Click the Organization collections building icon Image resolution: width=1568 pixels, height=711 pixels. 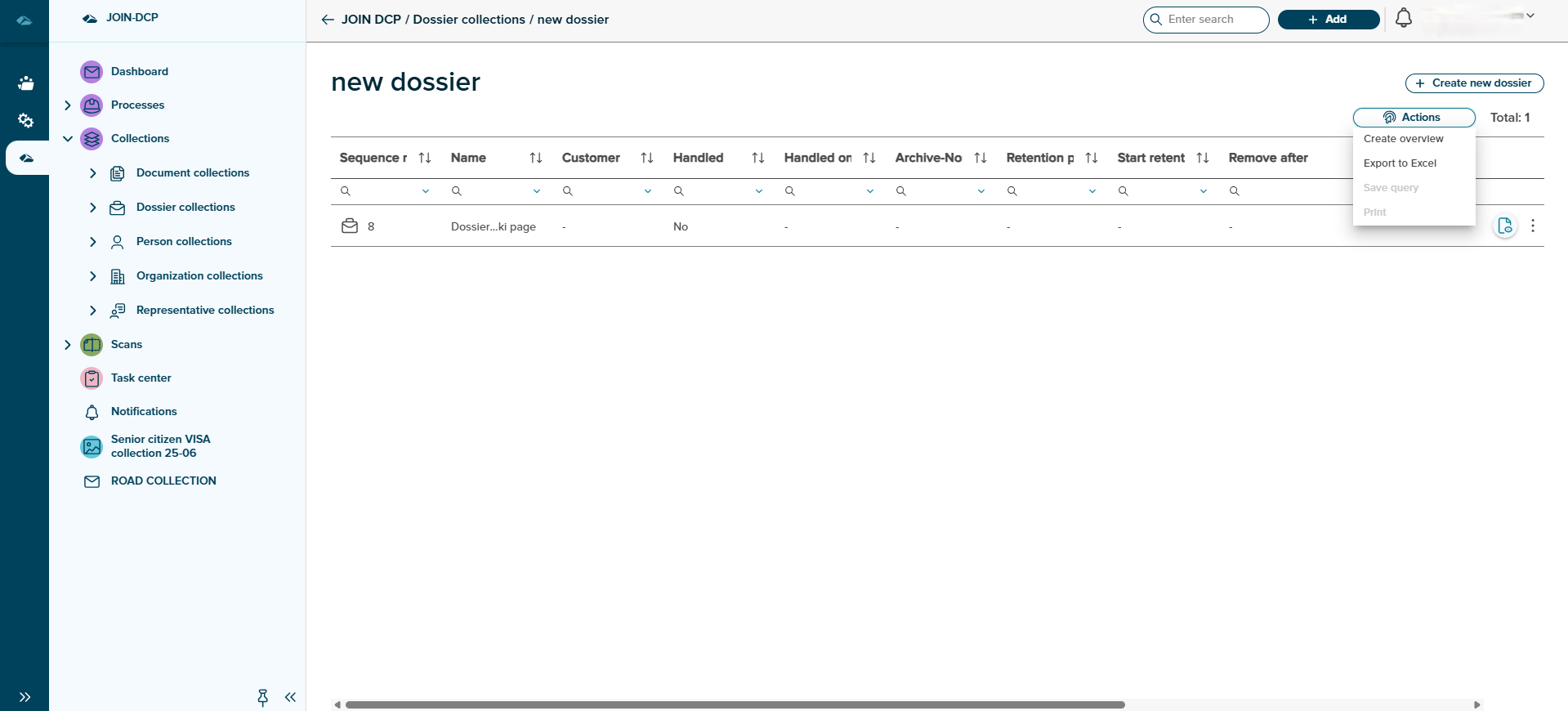coord(118,276)
